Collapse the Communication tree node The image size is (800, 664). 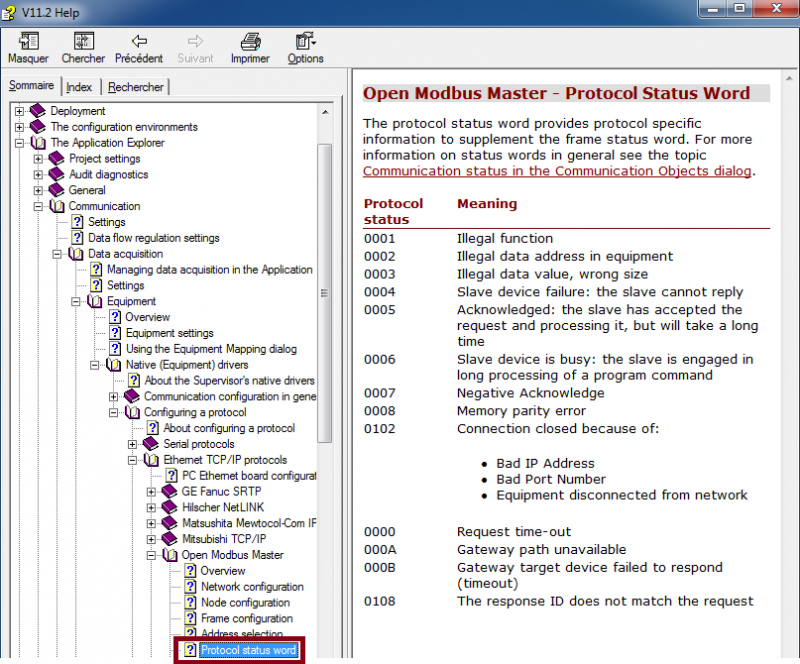38,206
